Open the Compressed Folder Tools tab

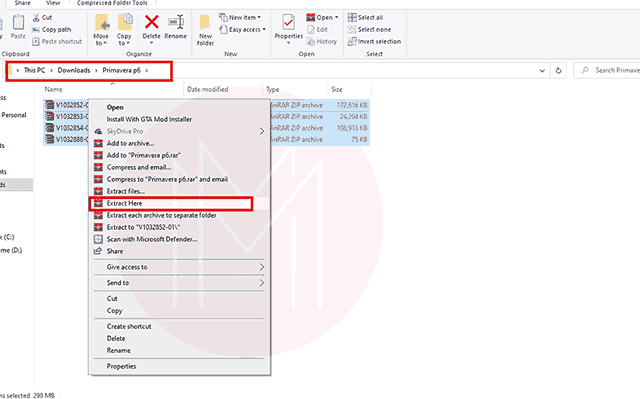pos(112,3)
